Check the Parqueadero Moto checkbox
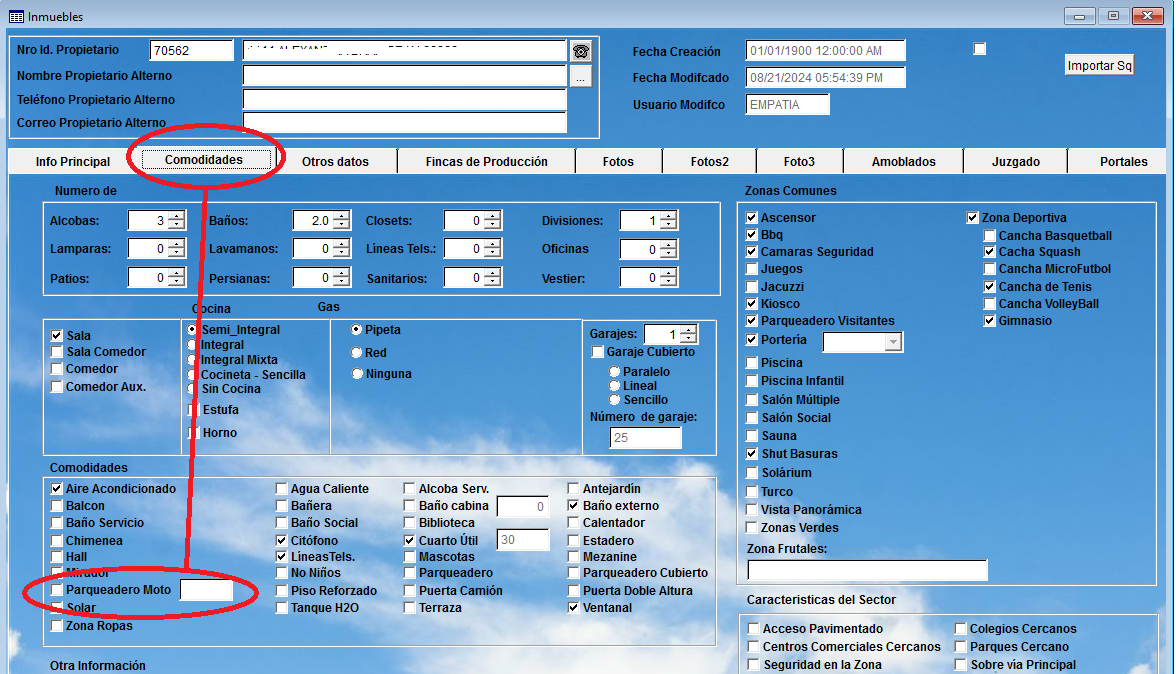 coord(56,590)
